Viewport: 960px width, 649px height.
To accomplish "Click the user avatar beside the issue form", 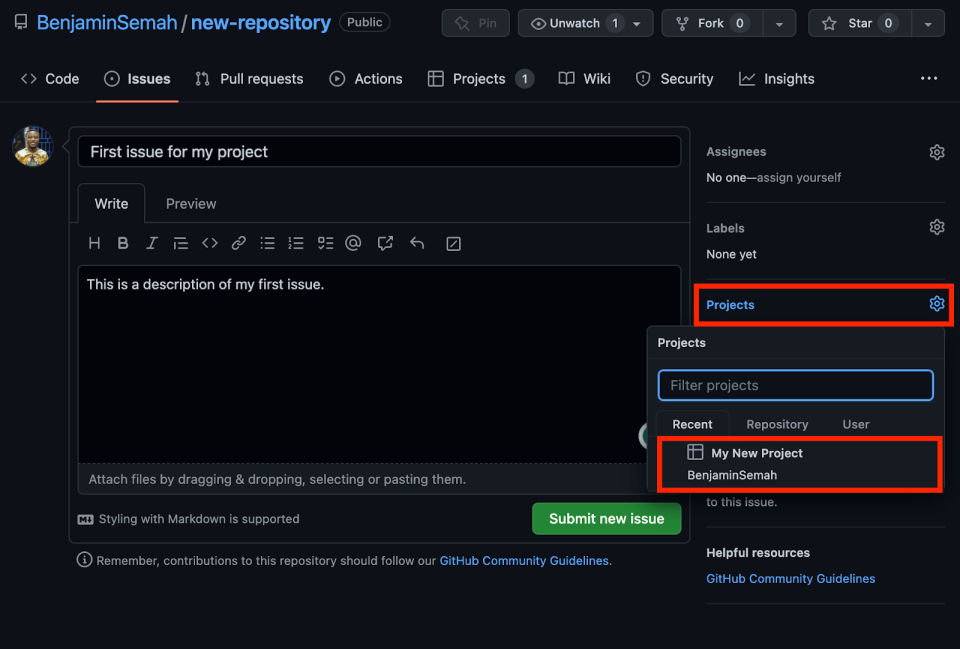I will pos(33,147).
